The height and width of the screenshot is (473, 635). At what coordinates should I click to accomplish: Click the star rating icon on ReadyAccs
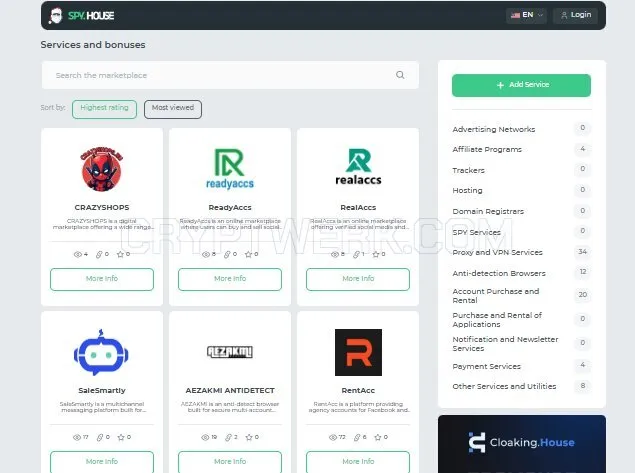pyautogui.click(x=248, y=254)
